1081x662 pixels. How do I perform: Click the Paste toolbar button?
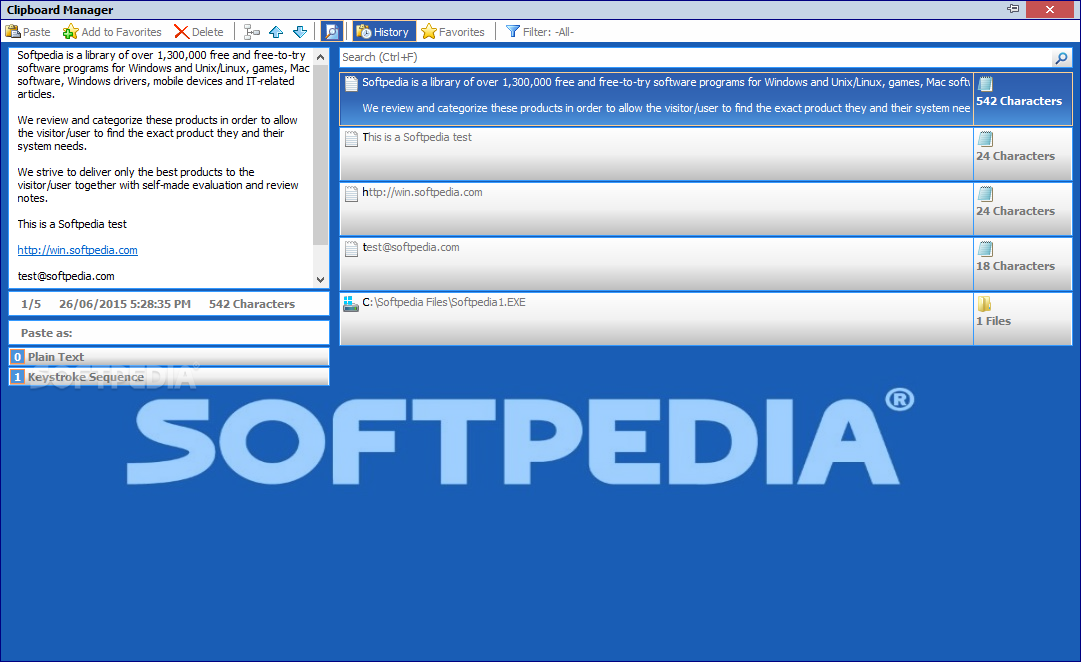point(28,32)
